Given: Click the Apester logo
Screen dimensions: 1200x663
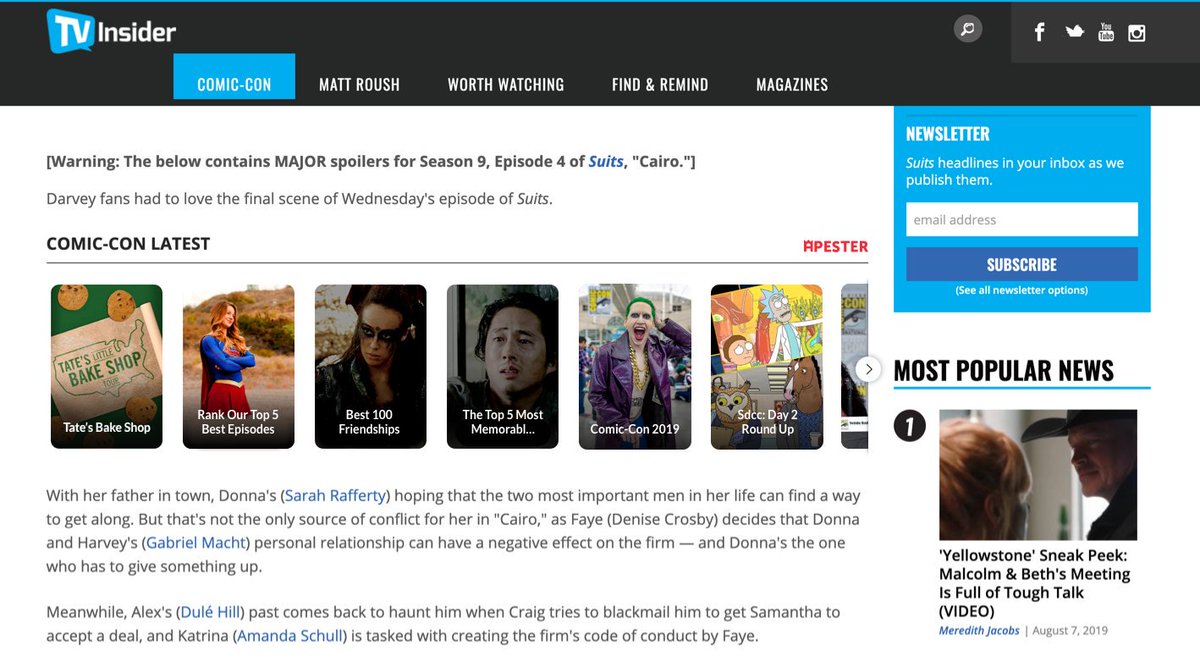Looking at the screenshot, I should [836, 246].
